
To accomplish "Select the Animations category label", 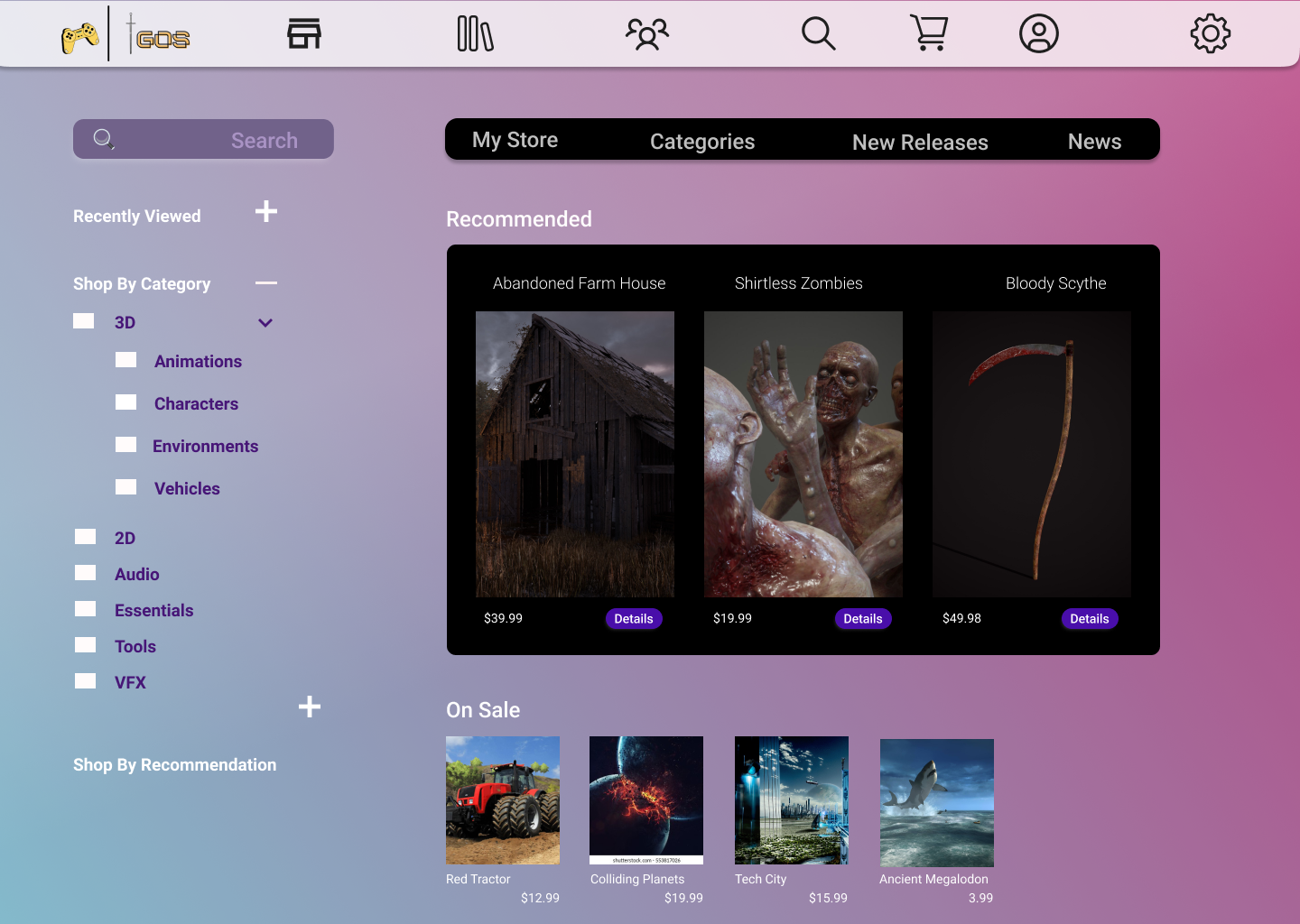I will (x=198, y=361).
